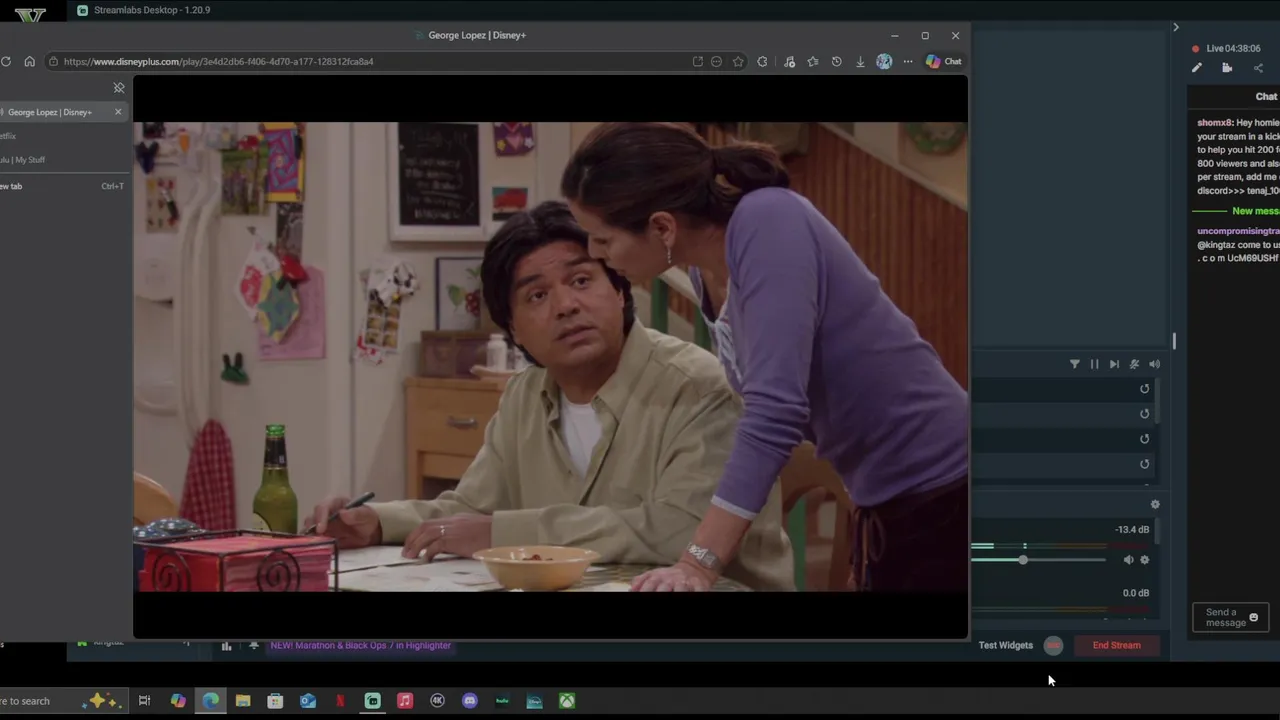
Task: Mute event alerts with the crossed-out icon
Action: point(1134,364)
